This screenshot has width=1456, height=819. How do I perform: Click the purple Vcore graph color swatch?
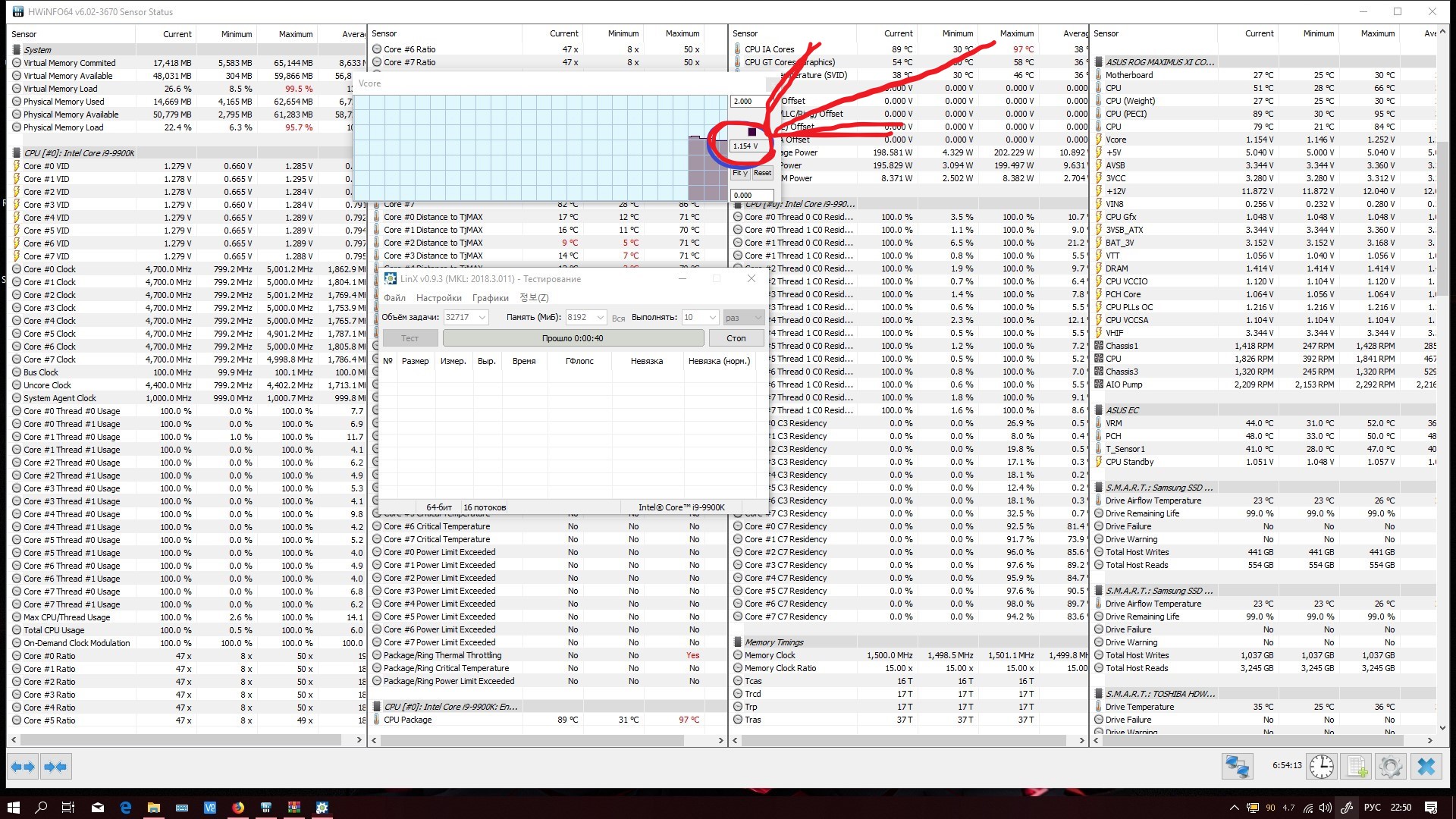(x=752, y=132)
